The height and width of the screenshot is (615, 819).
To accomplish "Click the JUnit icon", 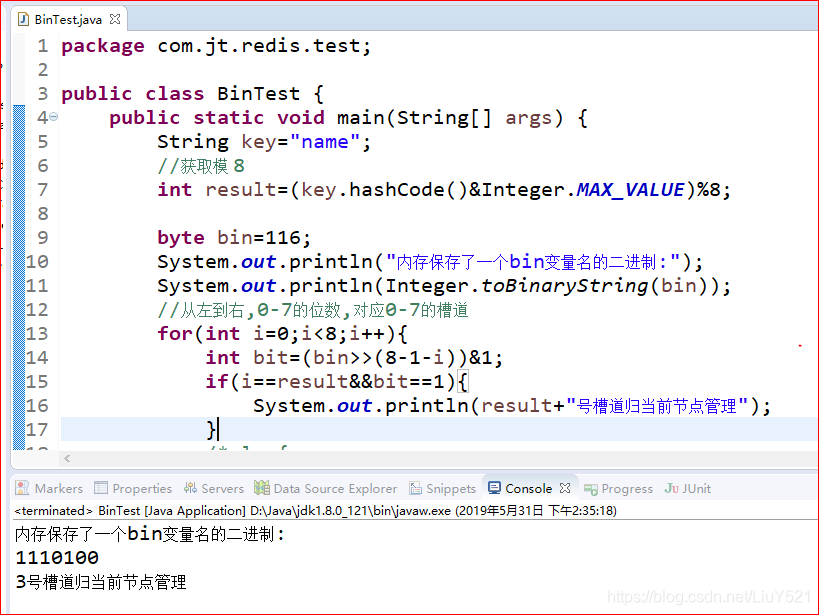I will 671,488.
